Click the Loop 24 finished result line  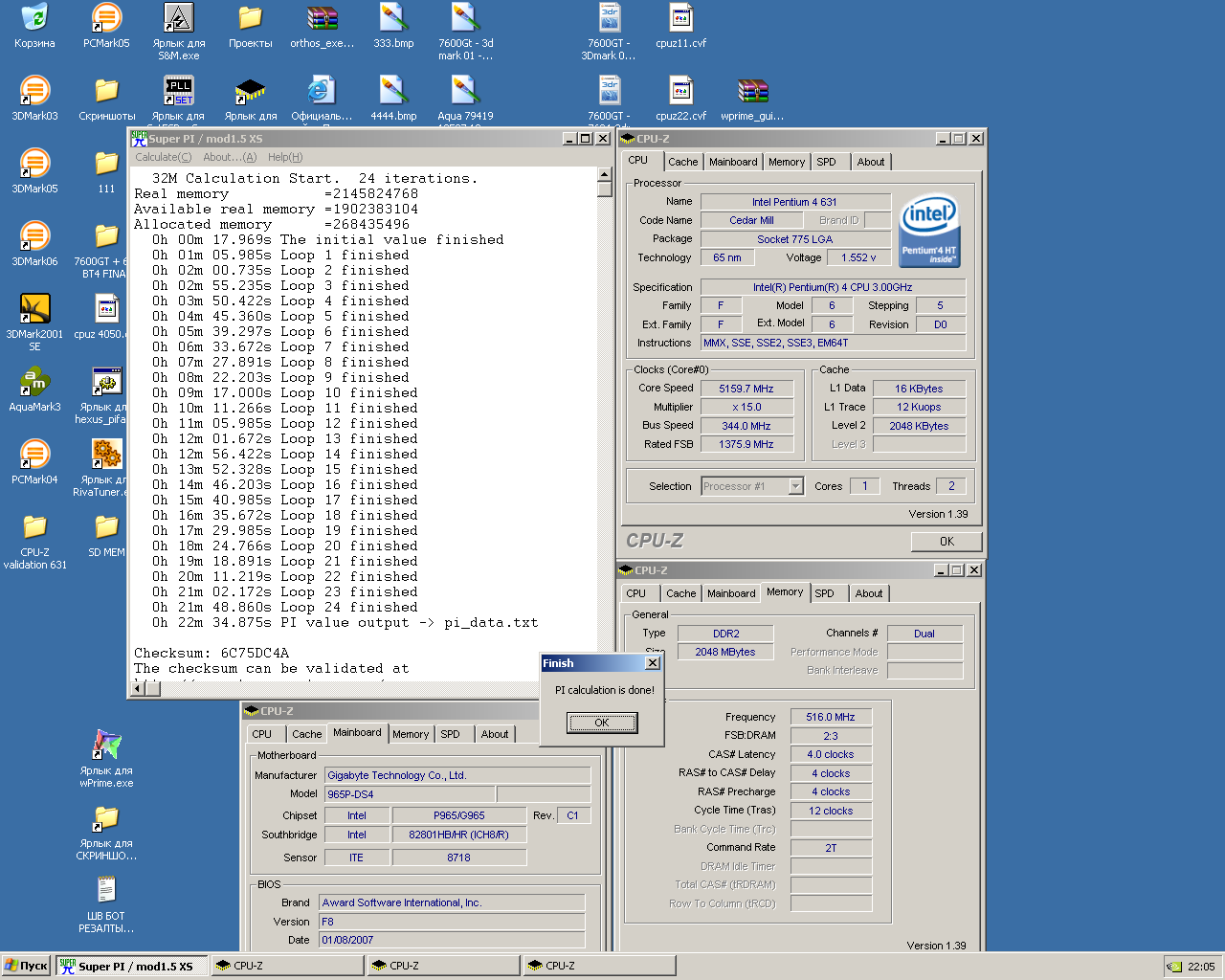[x=284, y=607]
